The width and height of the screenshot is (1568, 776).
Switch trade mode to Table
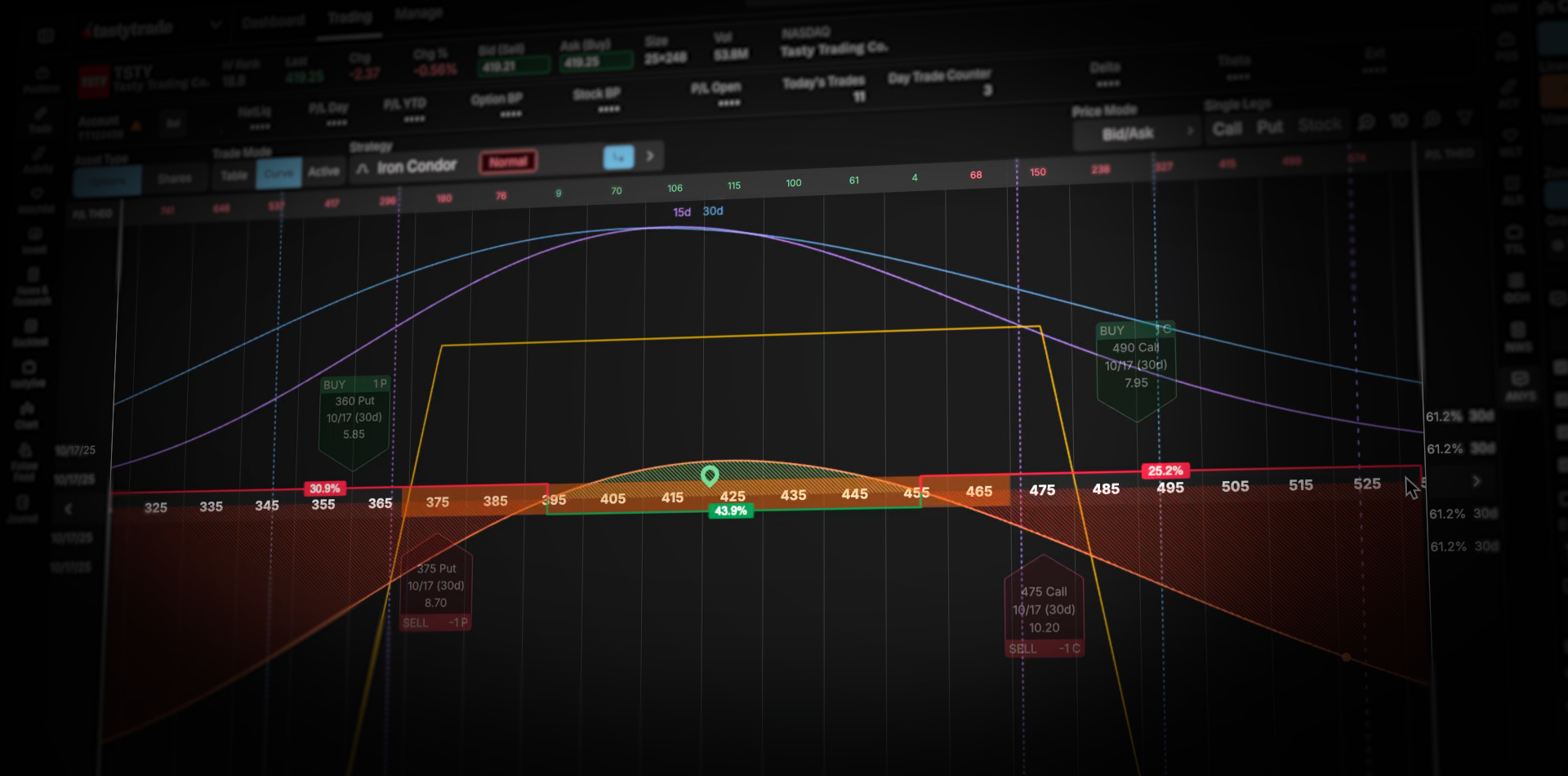tap(234, 176)
